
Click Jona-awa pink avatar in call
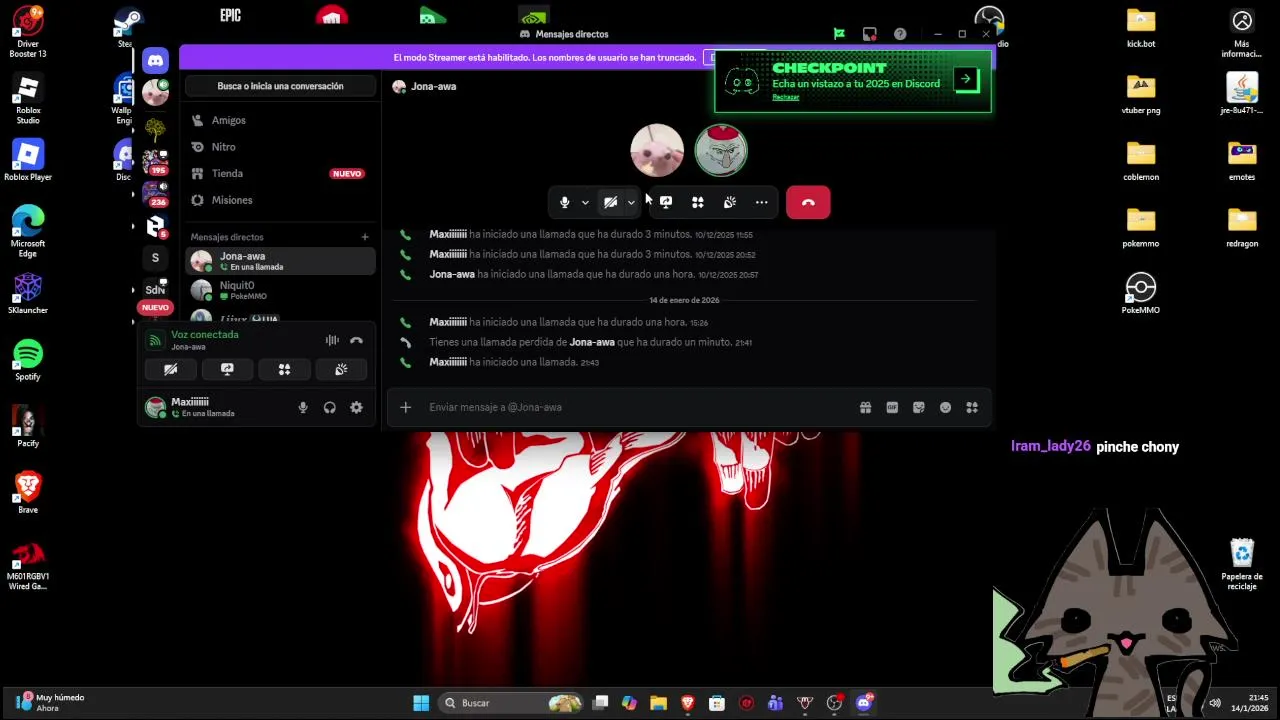[x=657, y=150]
